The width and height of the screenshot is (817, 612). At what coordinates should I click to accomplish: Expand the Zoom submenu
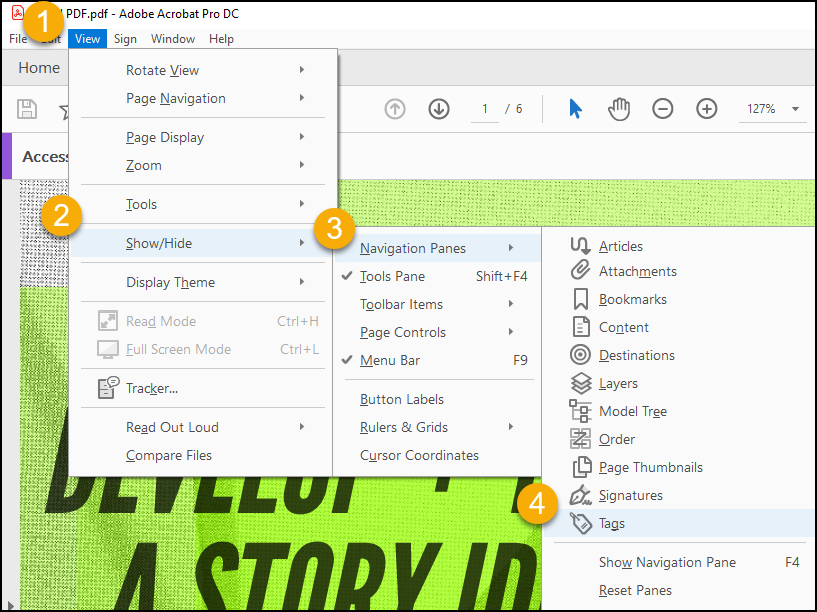tap(201, 166)
